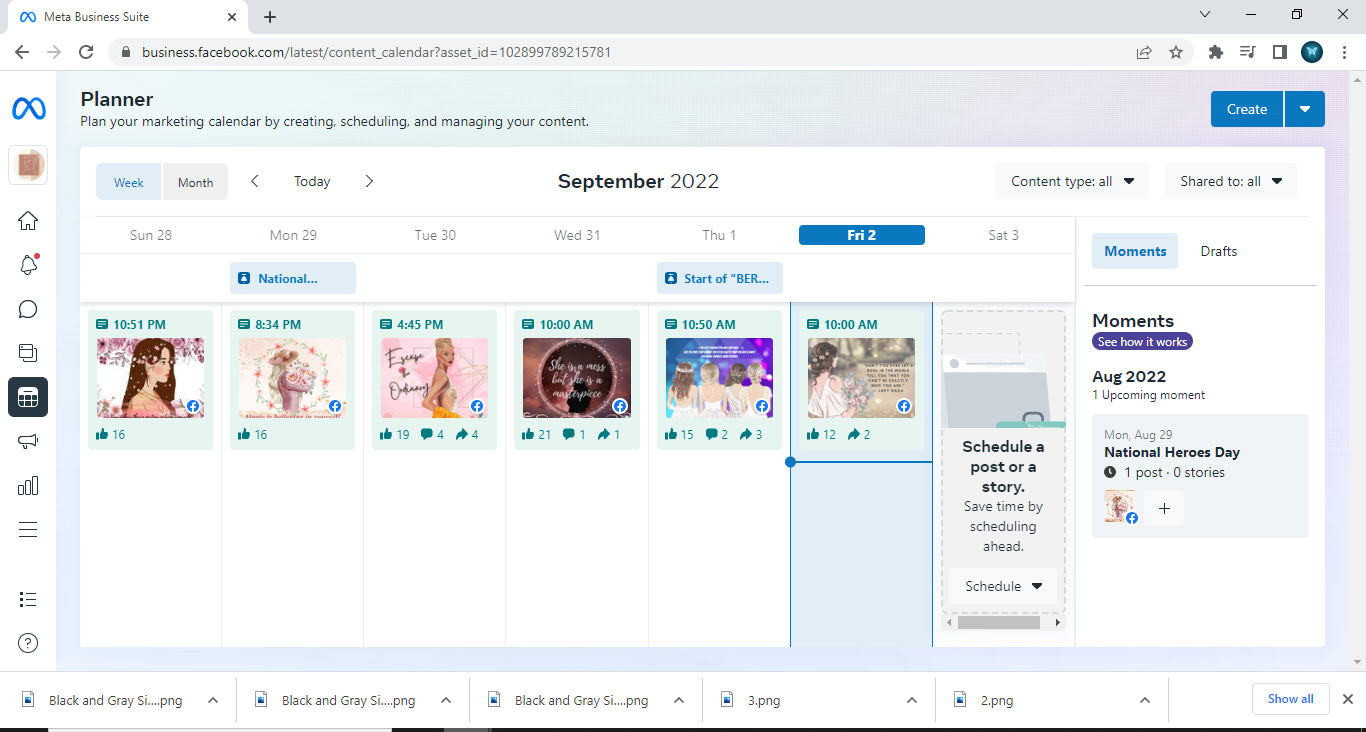Open the Sunday 10:51 PM post thumbnail
The width and height of the screenshot is (1366, 732).
click(x=150, y=378)
